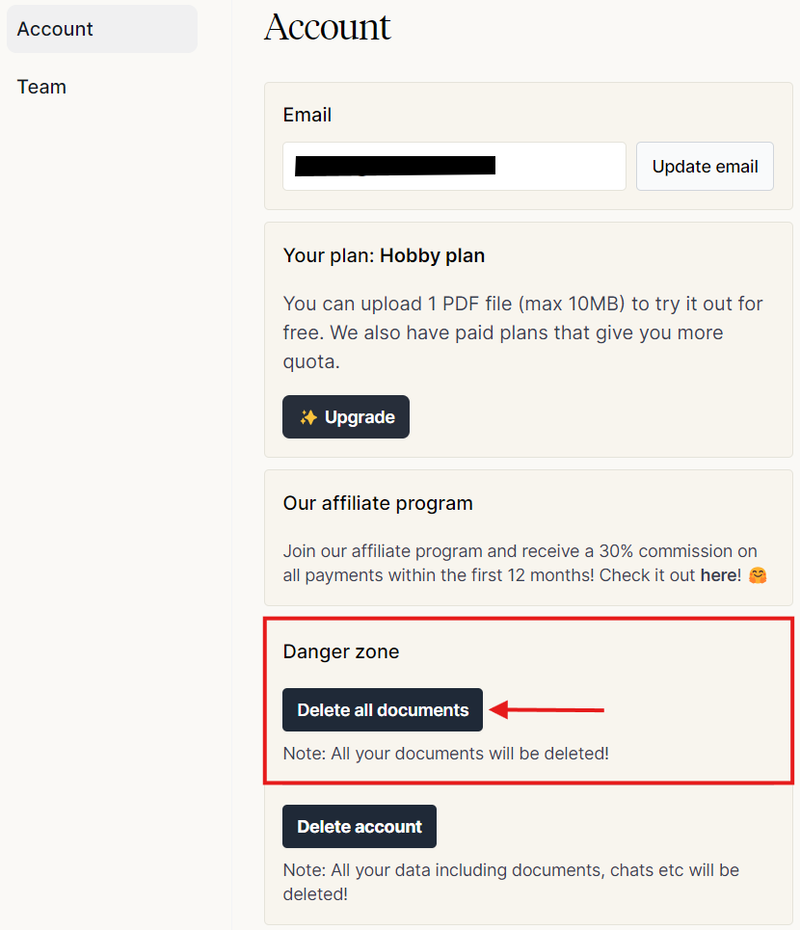The height and width of the screenshot is (930, 800).
Task: Click the Update email button
Action: [x=704, y=166]
